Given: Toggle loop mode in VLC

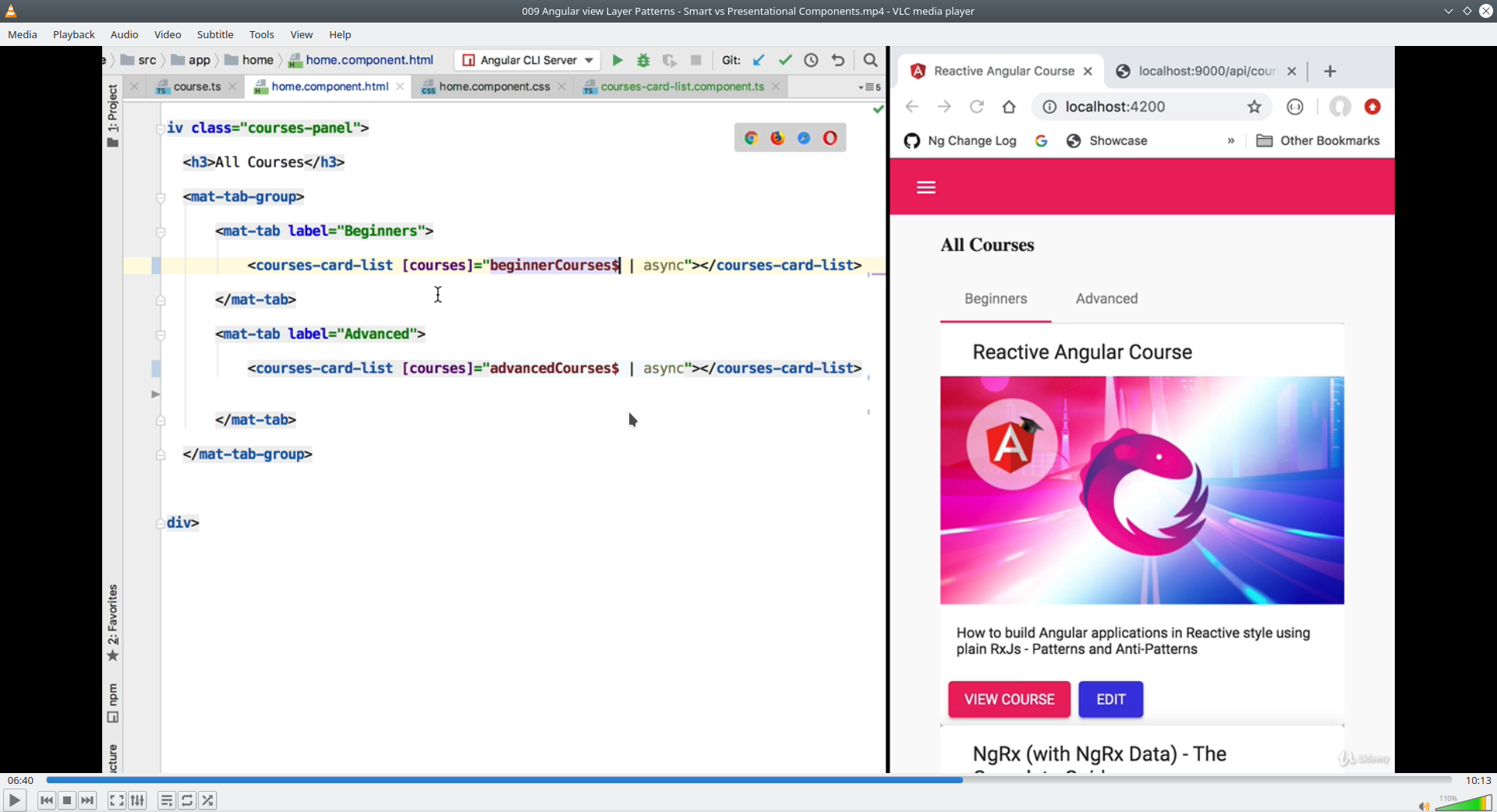Looking at the screenshot, I should coord(187,800).
